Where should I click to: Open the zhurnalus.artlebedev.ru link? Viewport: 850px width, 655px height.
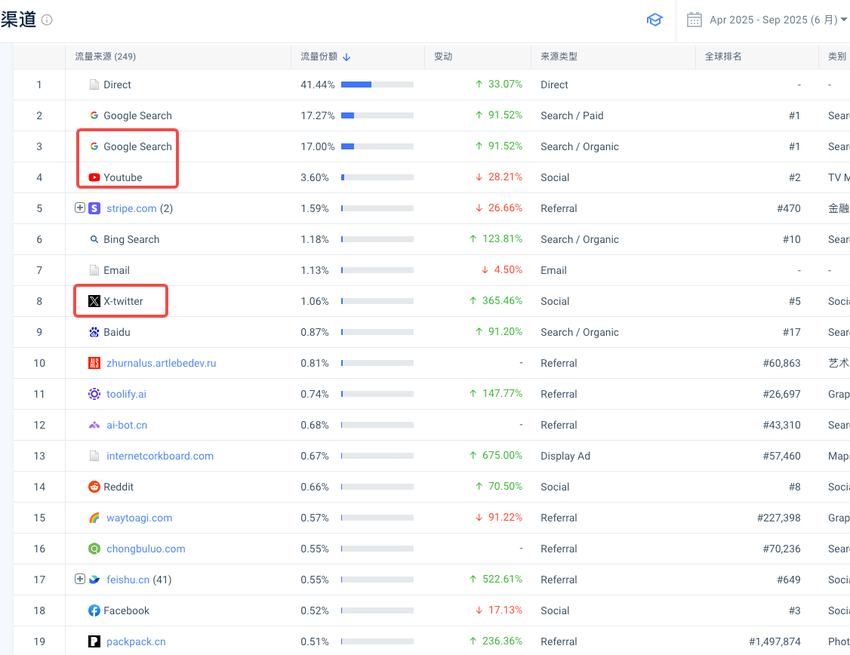(161, 363)
